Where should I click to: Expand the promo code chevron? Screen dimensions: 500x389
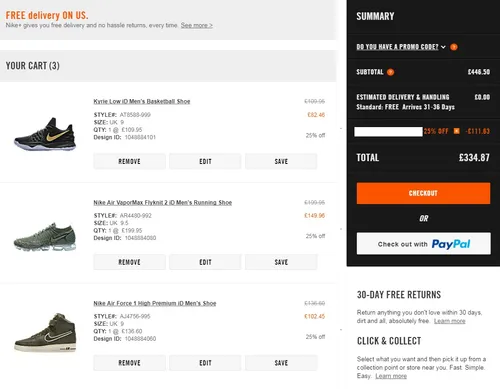point(443,47)
